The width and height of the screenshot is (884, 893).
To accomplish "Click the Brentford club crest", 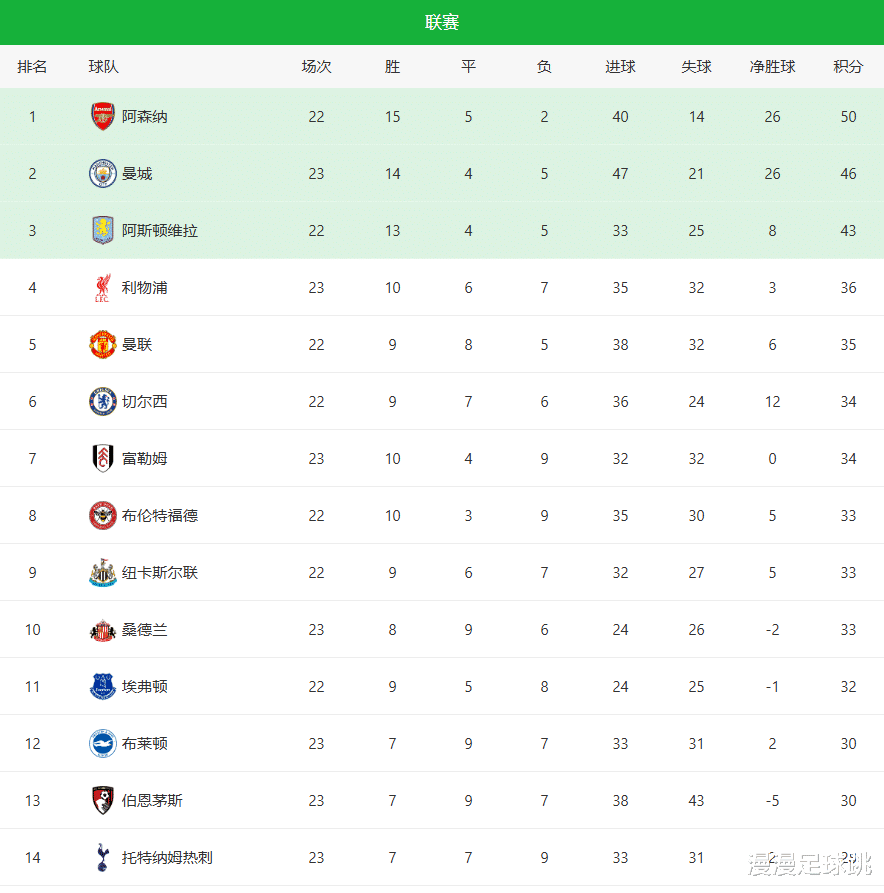I will [x=102, y=516].
